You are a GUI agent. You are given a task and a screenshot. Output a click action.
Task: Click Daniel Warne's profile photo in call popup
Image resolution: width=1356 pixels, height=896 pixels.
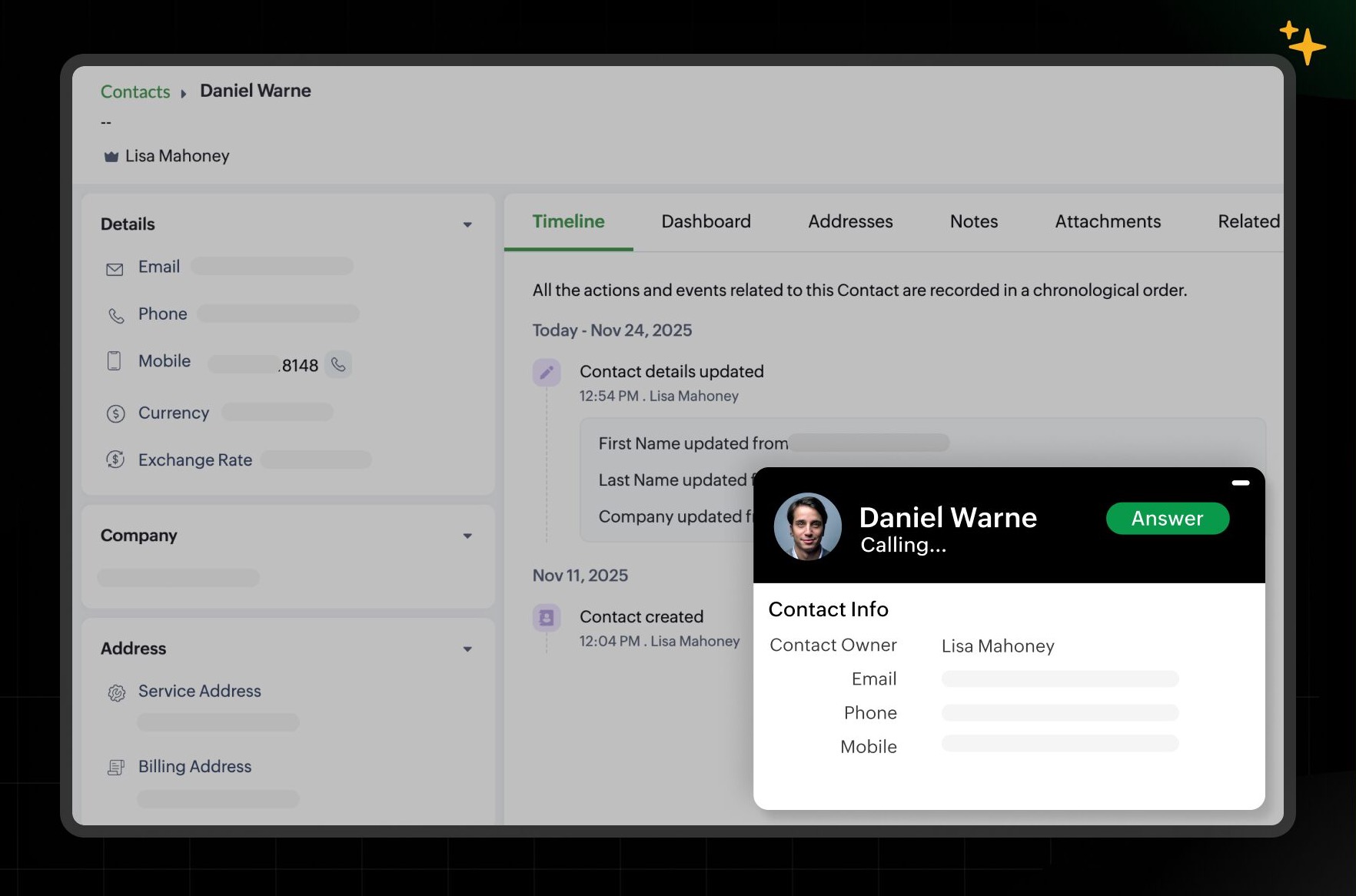tap(807, 527)
